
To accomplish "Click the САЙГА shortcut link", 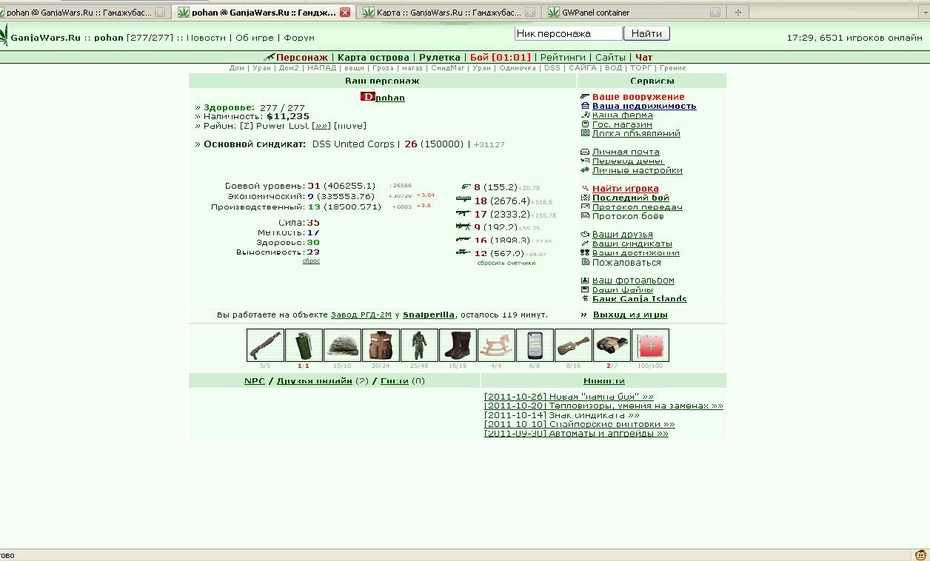I will [582, 68].
